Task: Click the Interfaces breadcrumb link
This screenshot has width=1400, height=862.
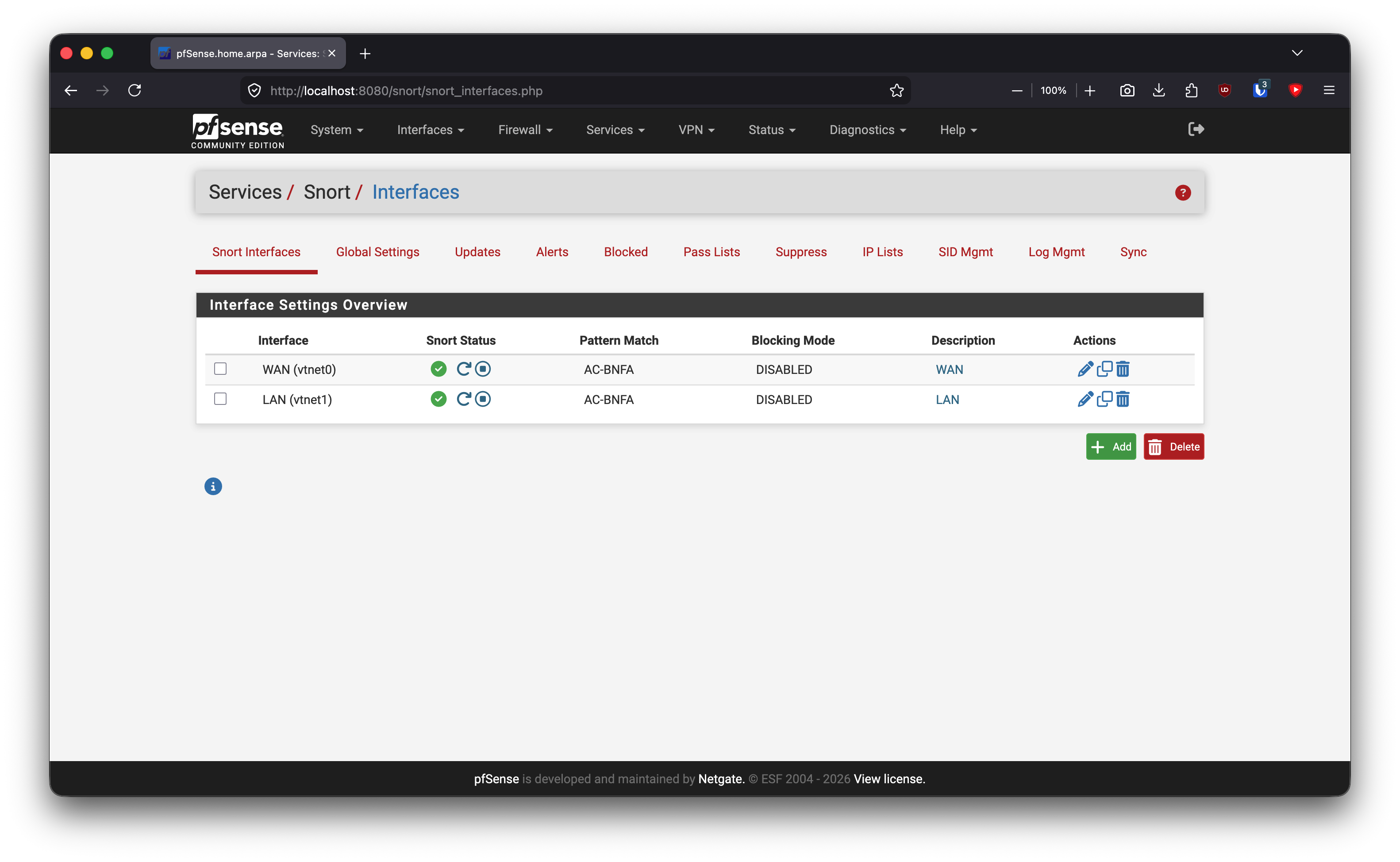Action: [x=415, y=192]
